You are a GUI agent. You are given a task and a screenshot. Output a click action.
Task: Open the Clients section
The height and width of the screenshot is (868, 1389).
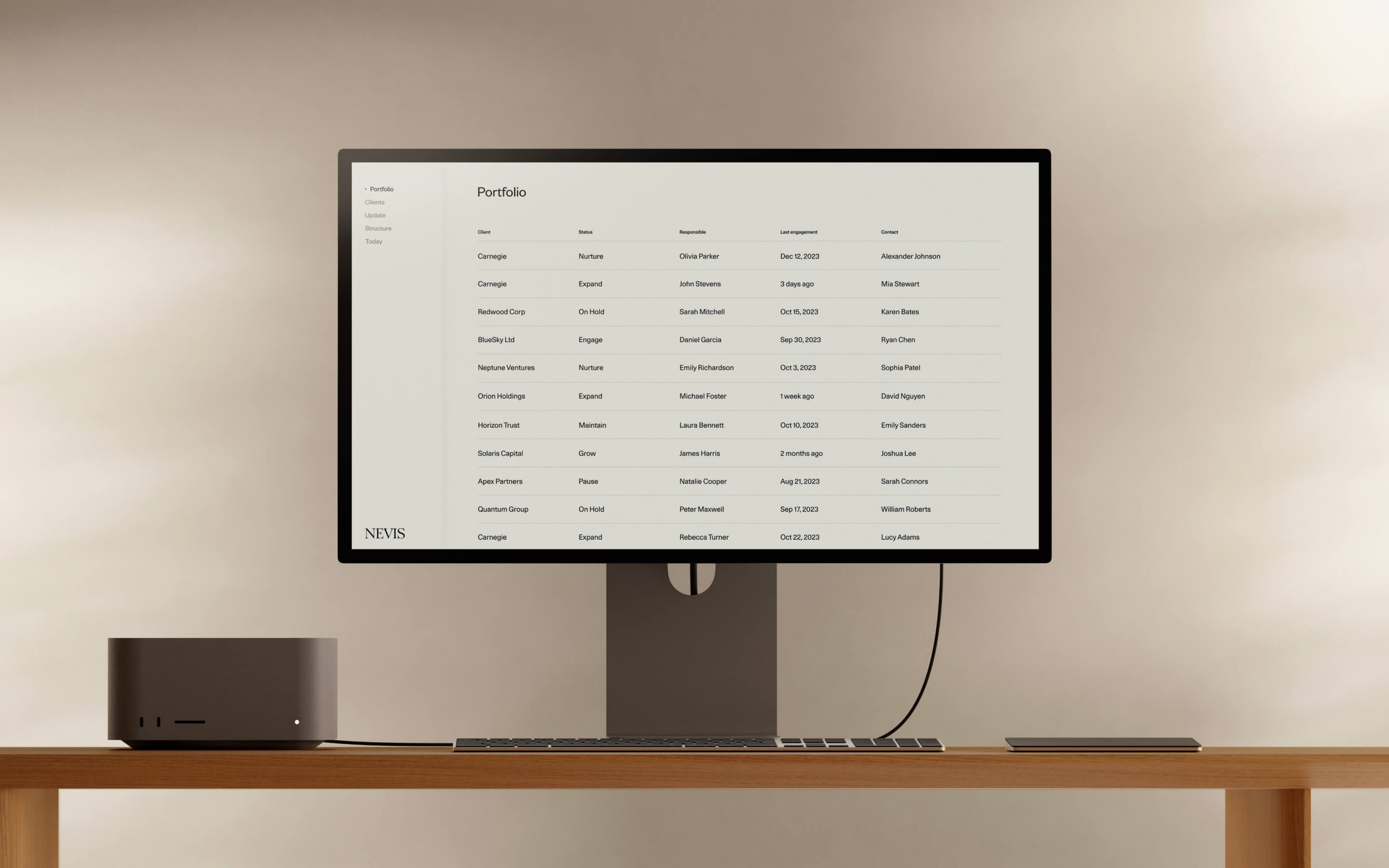click(x=375, y=202)
